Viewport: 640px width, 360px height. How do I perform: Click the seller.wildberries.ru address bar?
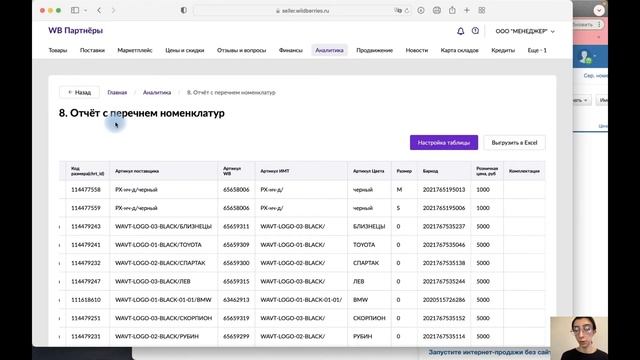pos(302,11)
